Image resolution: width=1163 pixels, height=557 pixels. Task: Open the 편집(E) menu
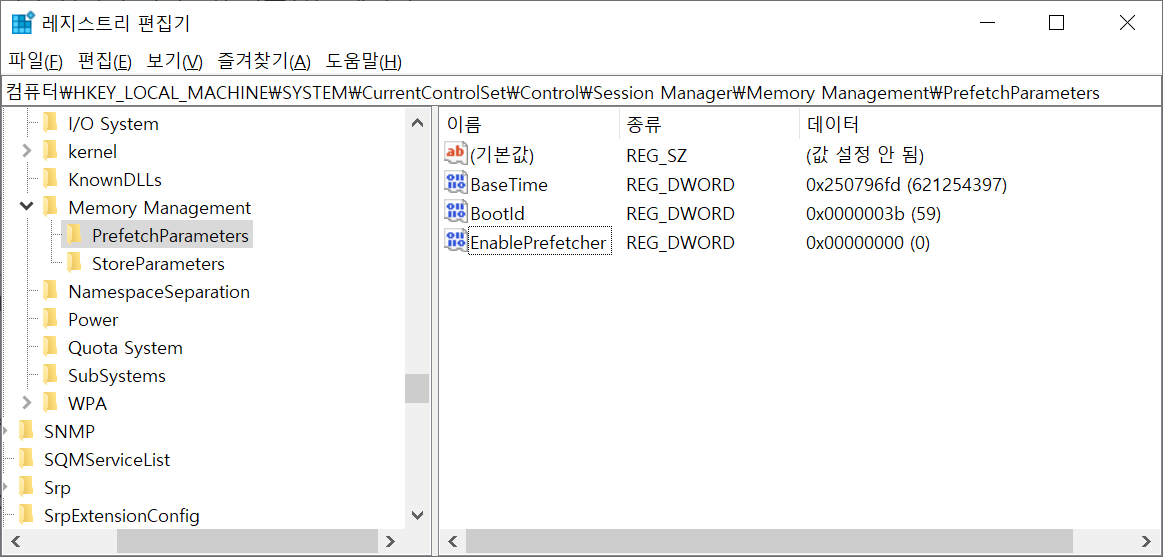click(x=105, y=62)
